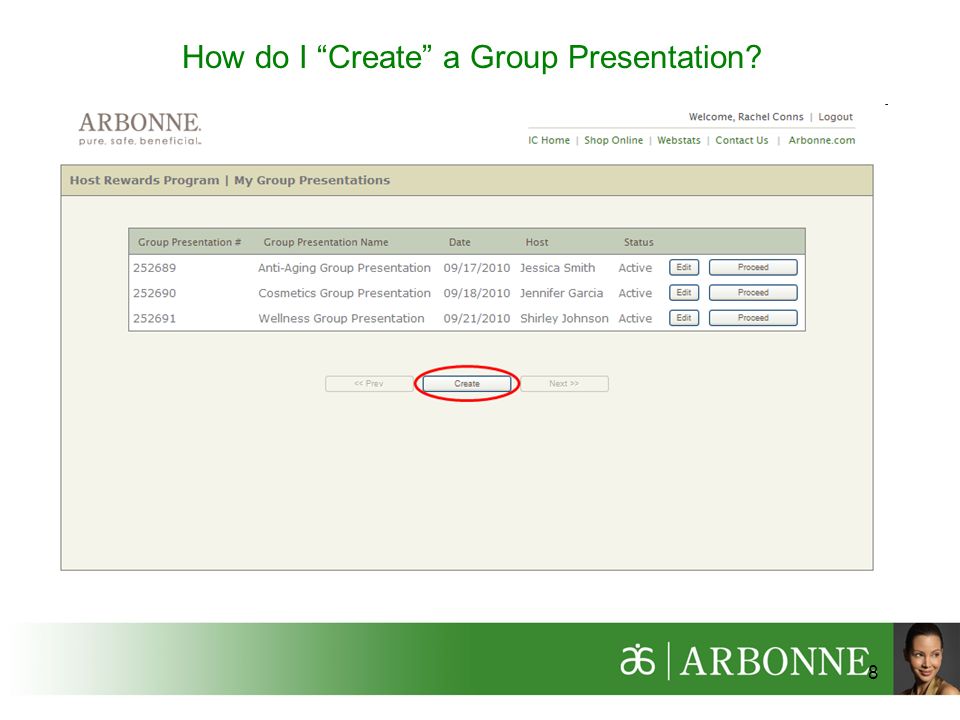Click Wellness Group Presentation name
The width and height of the screenshot is (960, 720).
click(x=341, y=318)
